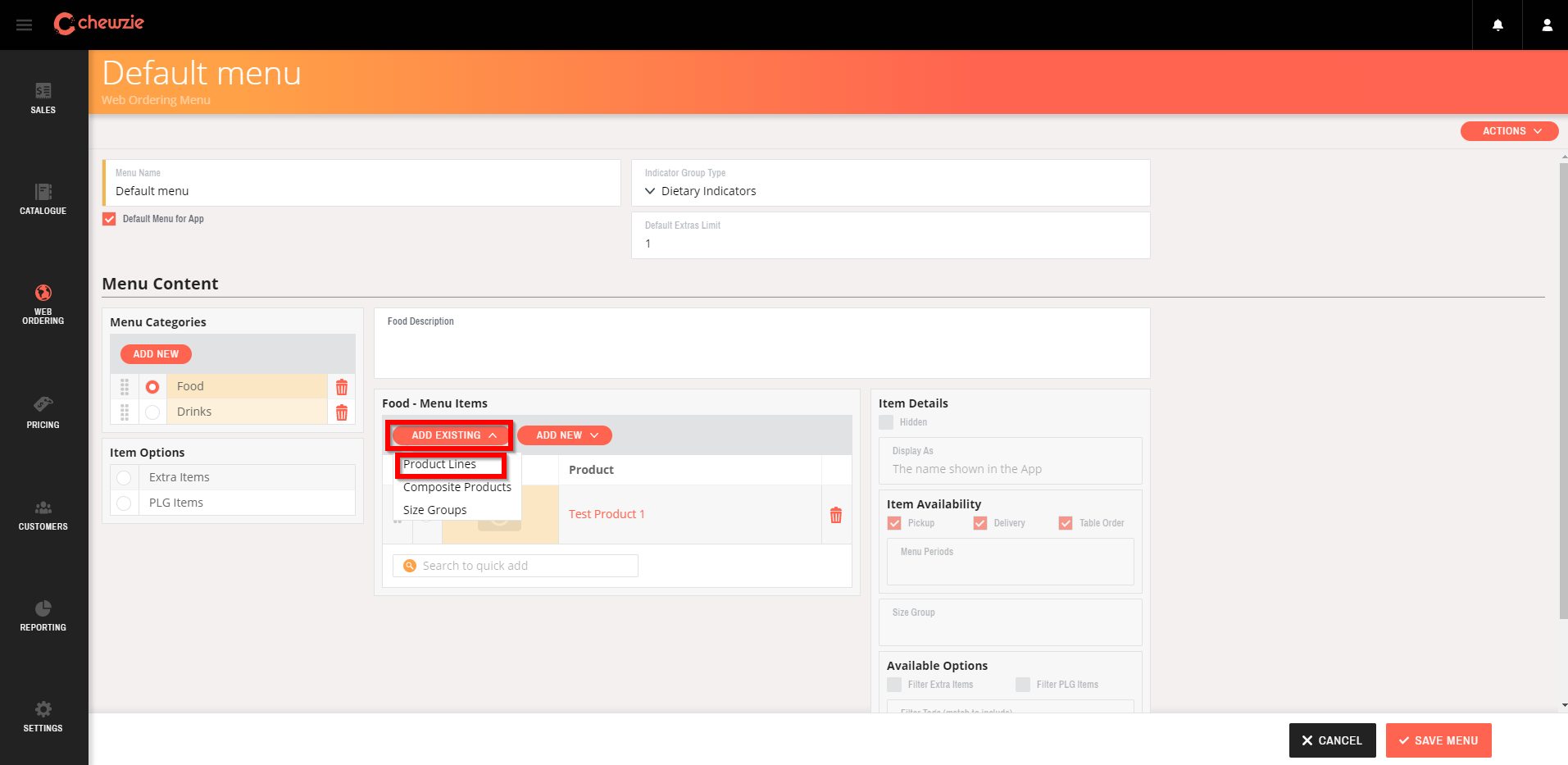
Task: Click the page vertical scrollbar
Action: [x=1564, y=389]
